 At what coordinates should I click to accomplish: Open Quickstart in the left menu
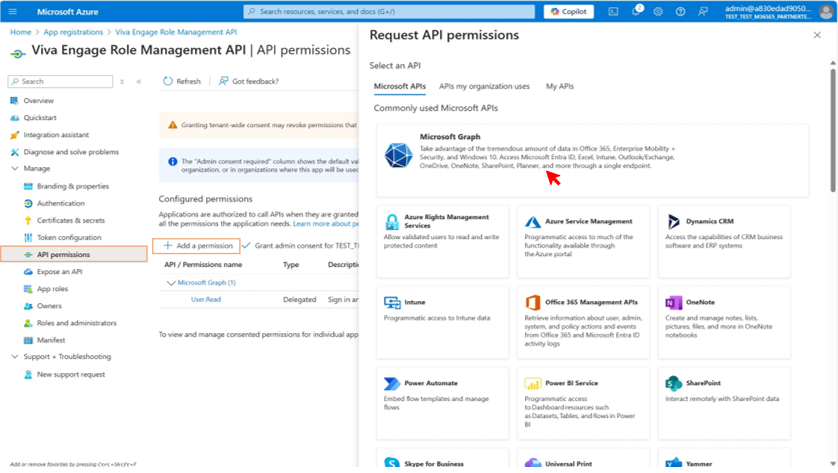tap(40, 118)
